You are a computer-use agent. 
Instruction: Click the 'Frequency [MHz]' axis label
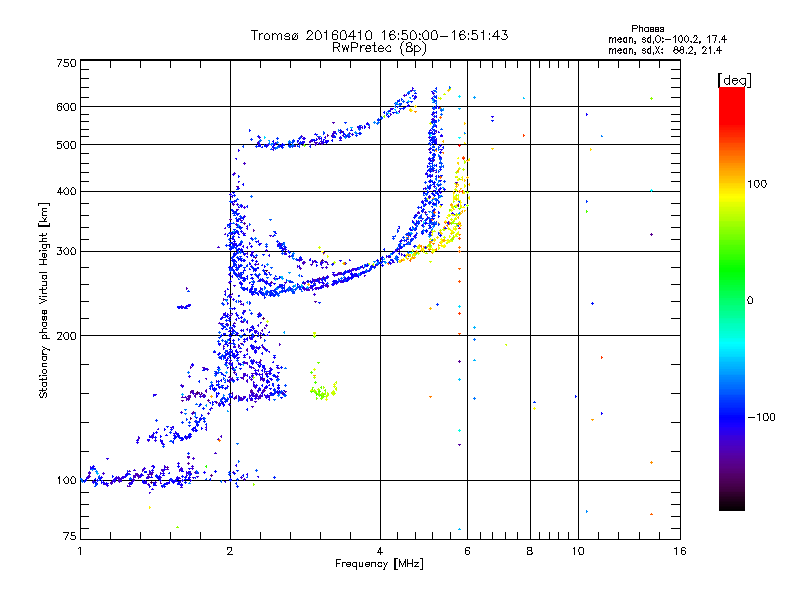click(x=379, y=564)
